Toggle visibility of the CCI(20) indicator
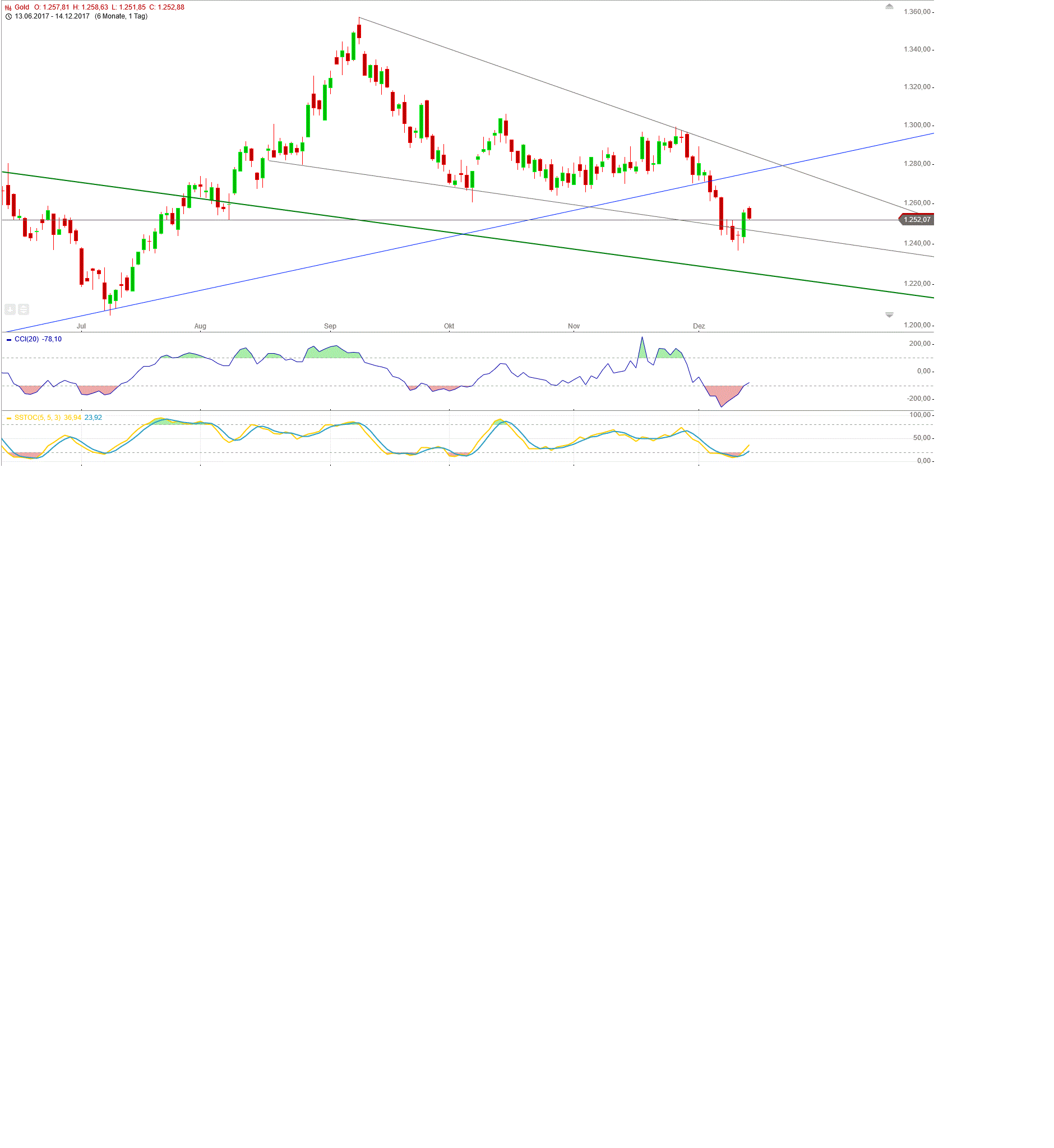This screenshot has height=1148, width=1054. tap(9, 340)
